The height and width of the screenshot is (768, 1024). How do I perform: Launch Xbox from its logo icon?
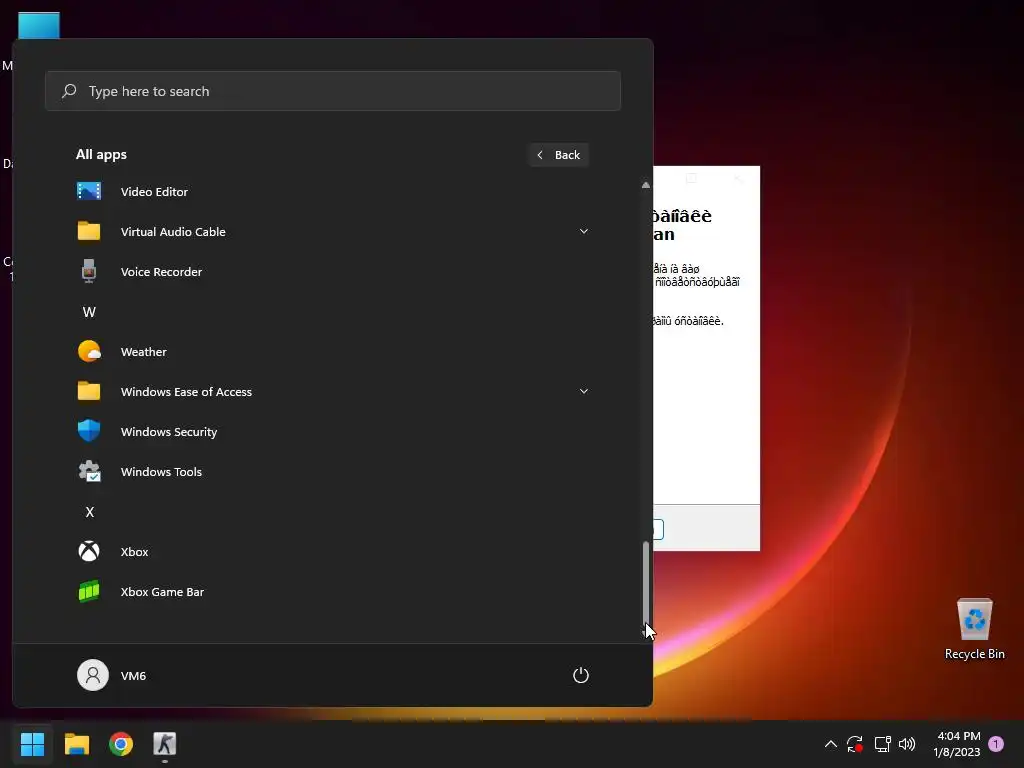[89, 551]
